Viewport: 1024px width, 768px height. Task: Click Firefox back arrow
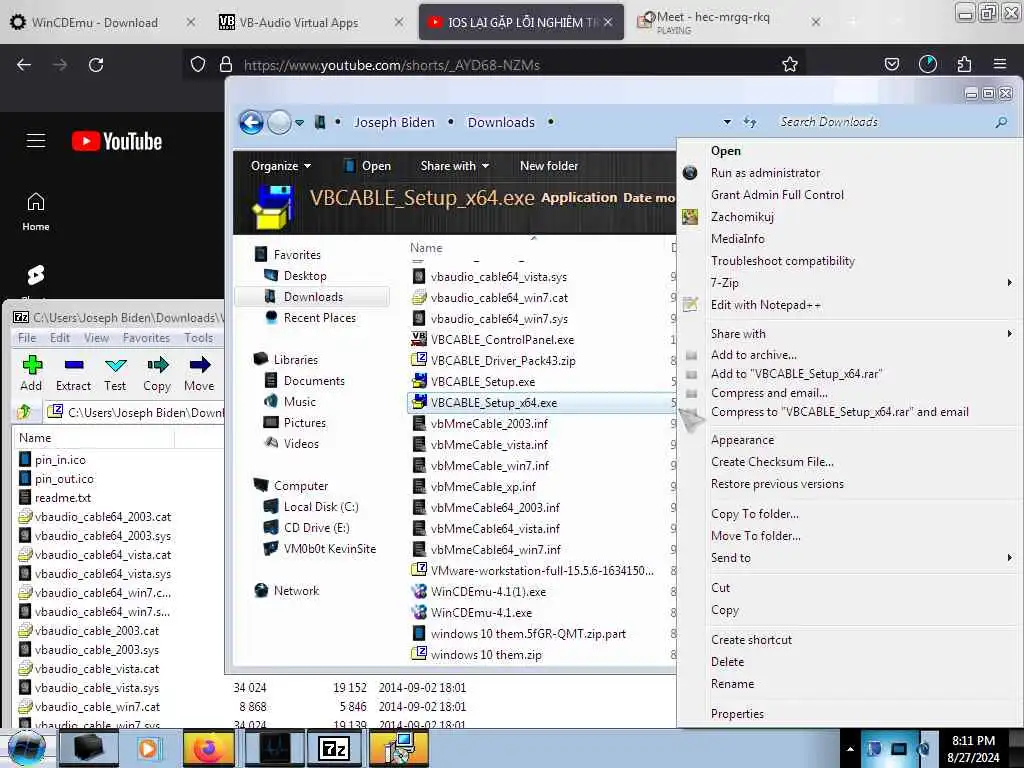click(24, 65)
